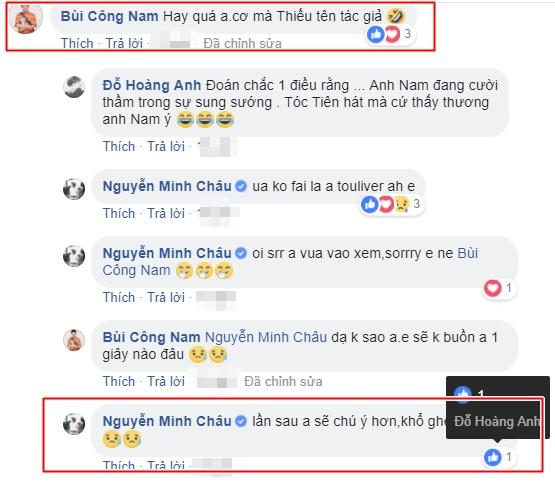The height and width of the screenshot is (485, 555).
Task: Click the heart reaction on Bùi Công Nam's top comment
Action: point(392,34)
